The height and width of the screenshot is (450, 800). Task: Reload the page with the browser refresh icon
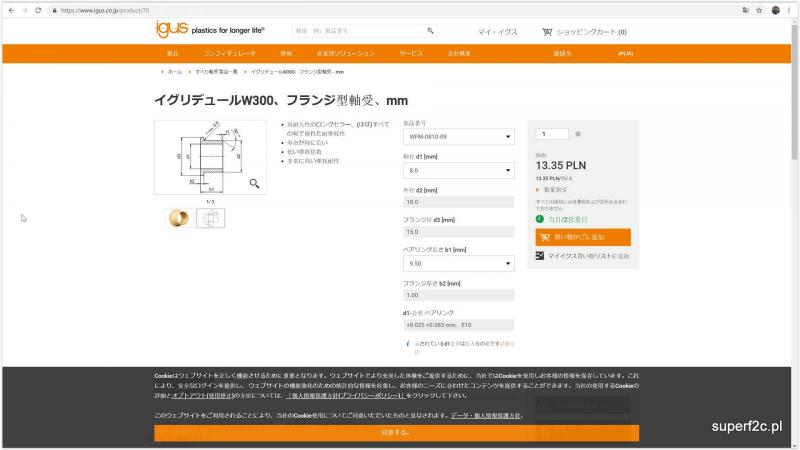point(38,10)
